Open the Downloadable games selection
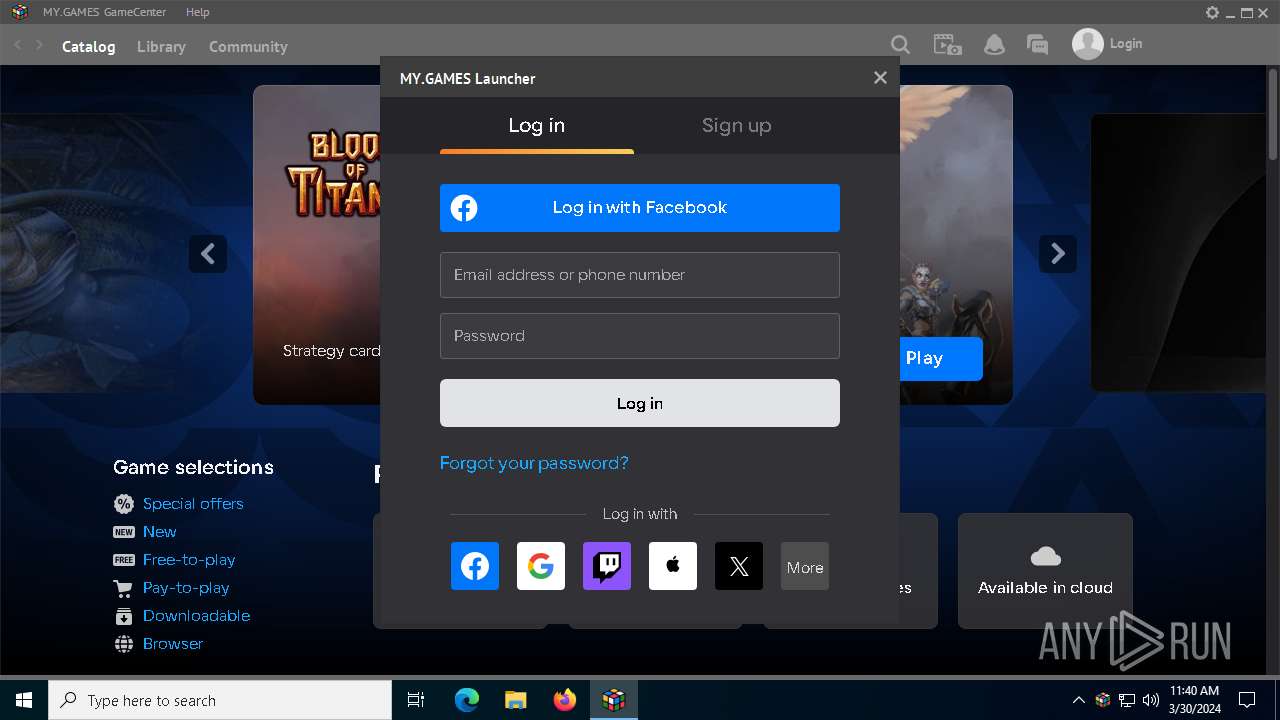The height and width of the screenshot is (720, 1280). (x=196, y=616)
